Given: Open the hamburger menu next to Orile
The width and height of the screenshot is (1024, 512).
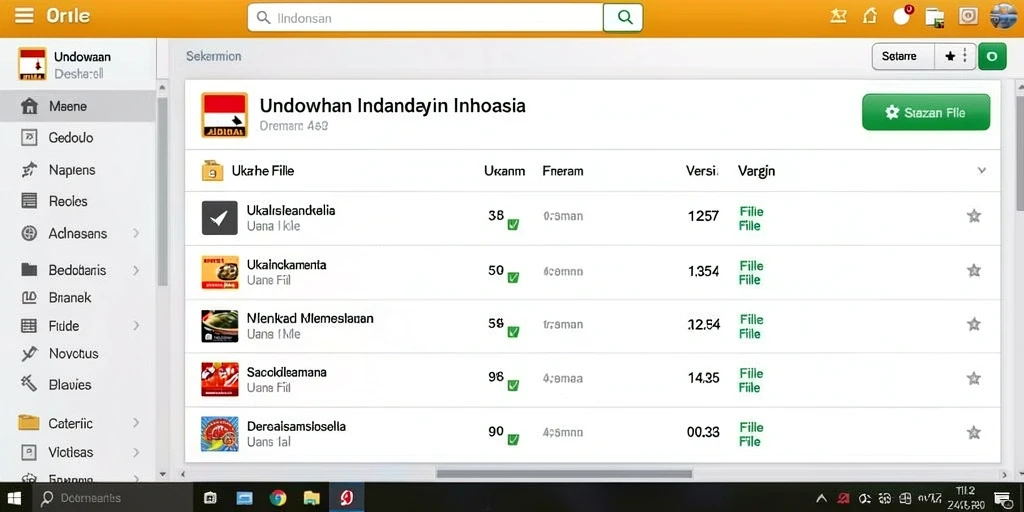Looking at the screenshot, I should [24, 16].
